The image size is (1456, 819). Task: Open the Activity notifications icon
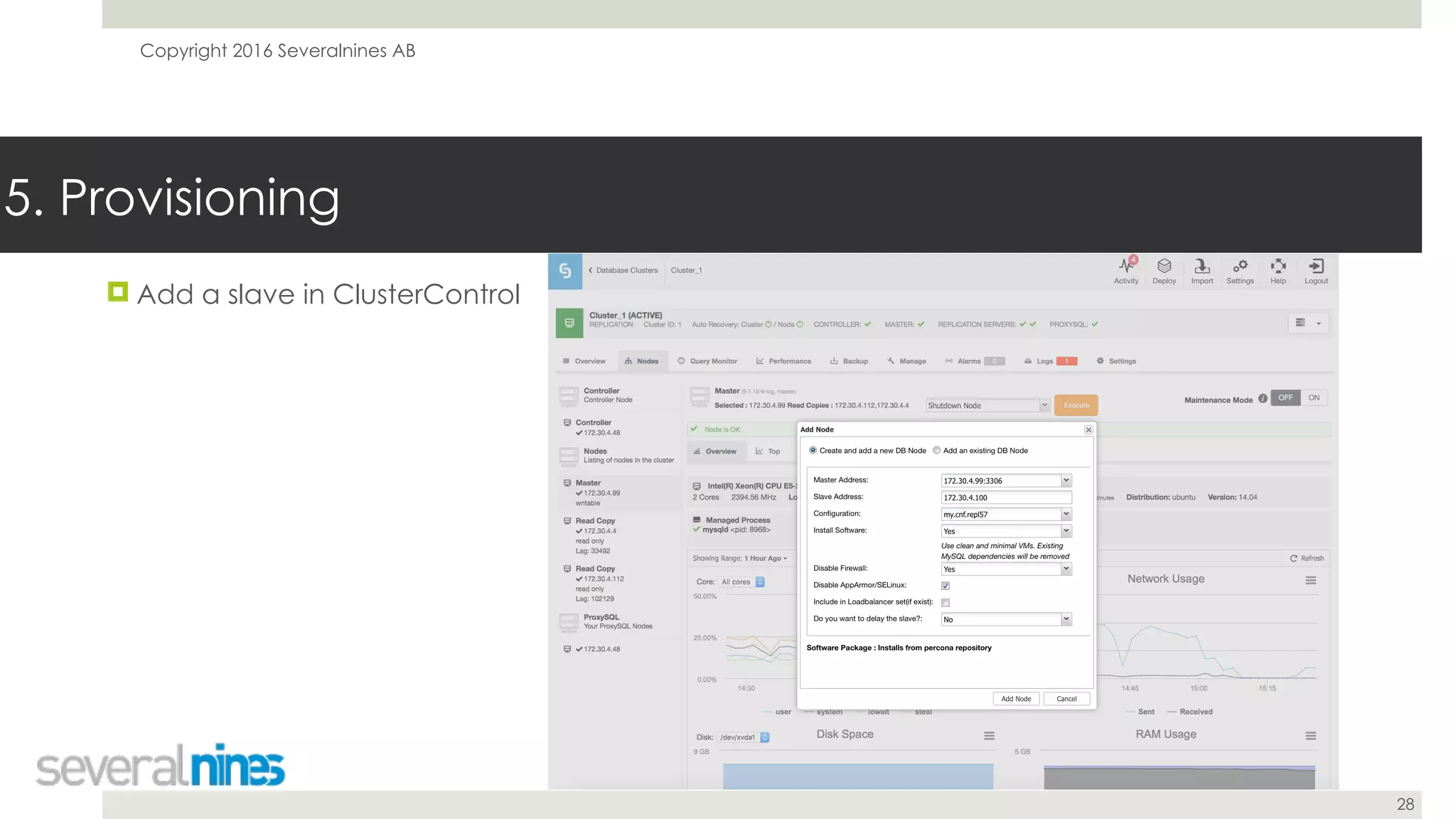pyautogui.click(x=1126, y=271)
